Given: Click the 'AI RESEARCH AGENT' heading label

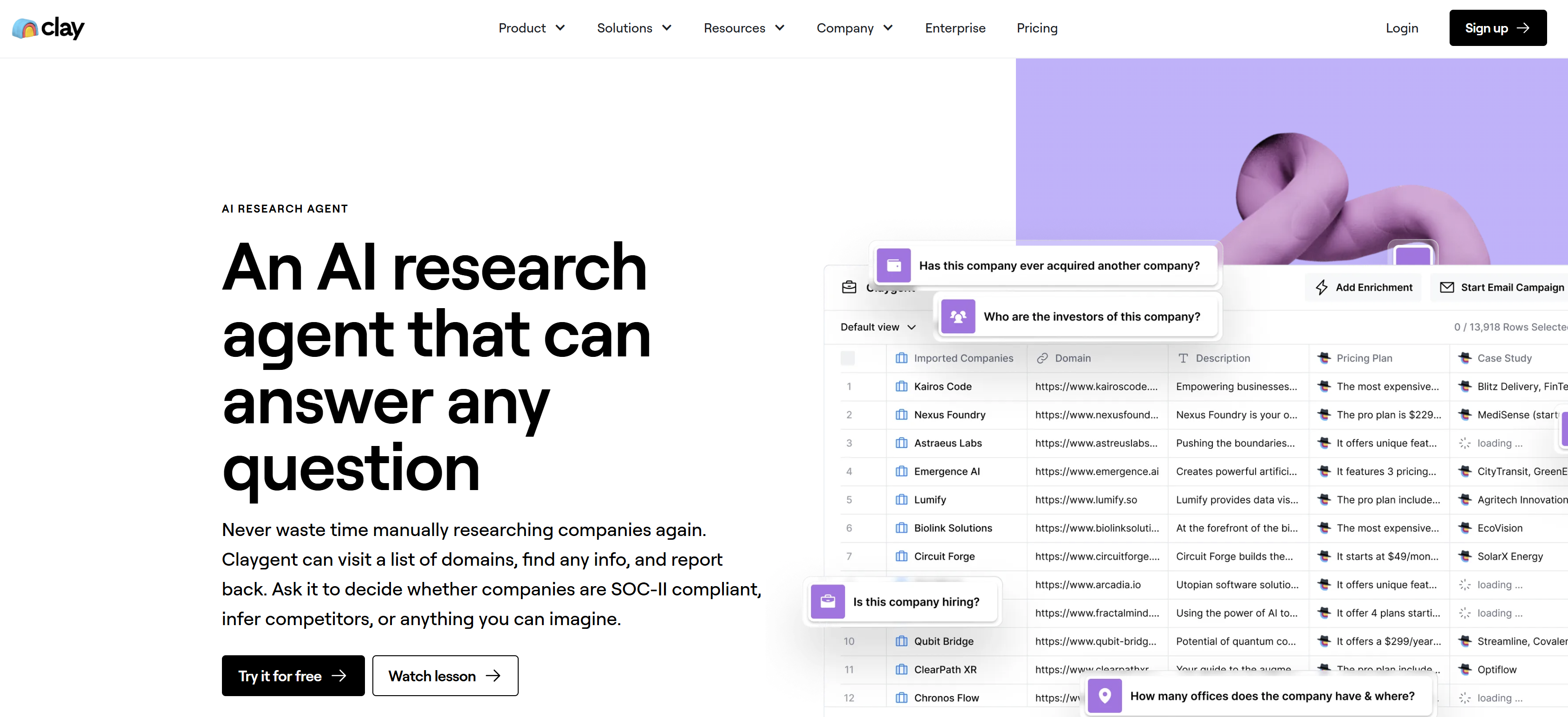Looking at the screenshot, I should (x=285, y=208).
